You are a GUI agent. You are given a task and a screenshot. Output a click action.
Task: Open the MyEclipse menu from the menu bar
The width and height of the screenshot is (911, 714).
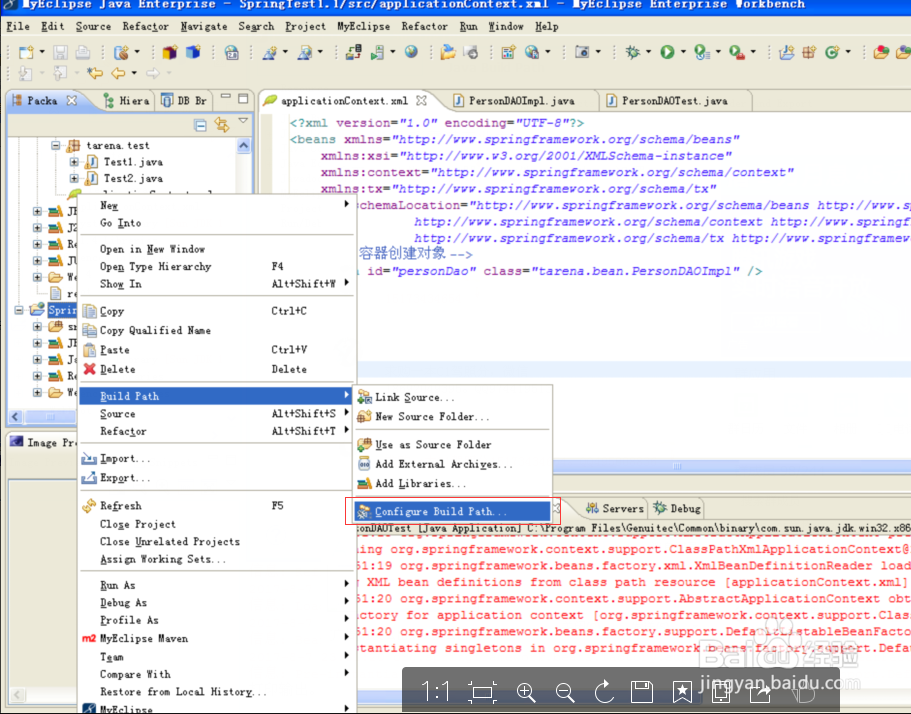click(363, 27)
